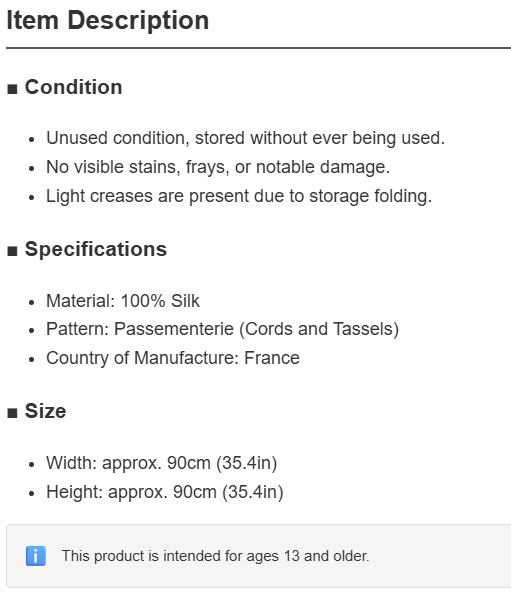Click the horizontal rule under Item Description
This screenshot has height=607, width=511.
pos(258,48)
